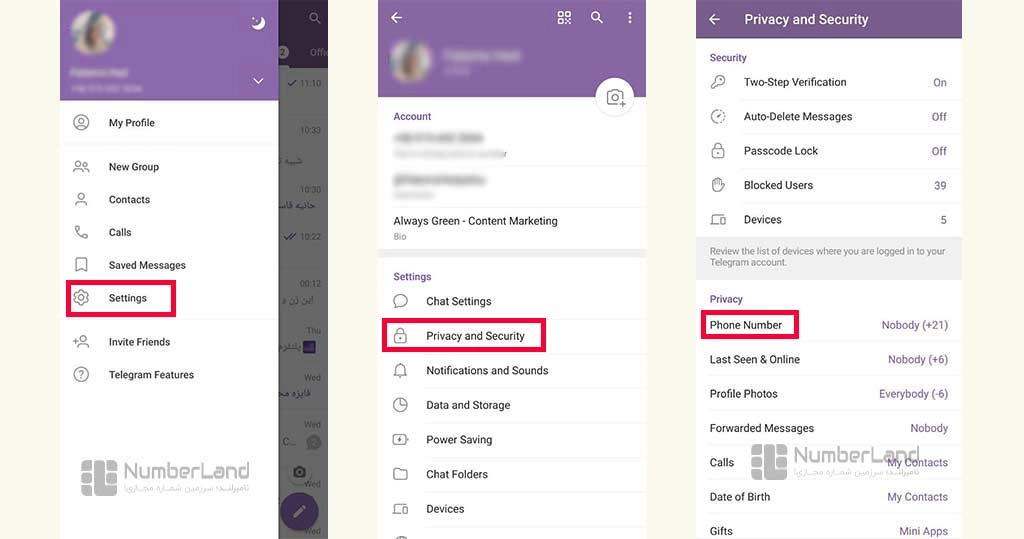The height and width of the screenshot is (539, 1024).
Task: Open the Phone Number privacy label
Action: pos(746,325)
